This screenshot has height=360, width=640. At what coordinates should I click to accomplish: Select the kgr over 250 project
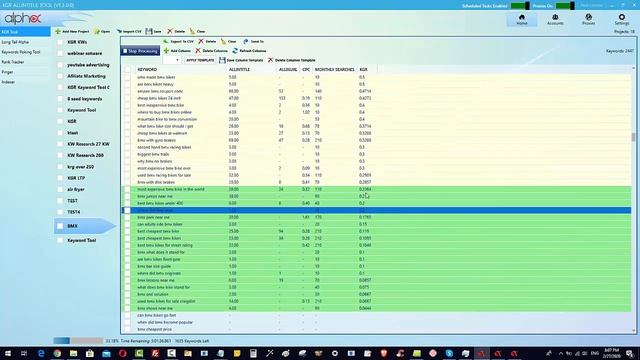pos(80,167)
